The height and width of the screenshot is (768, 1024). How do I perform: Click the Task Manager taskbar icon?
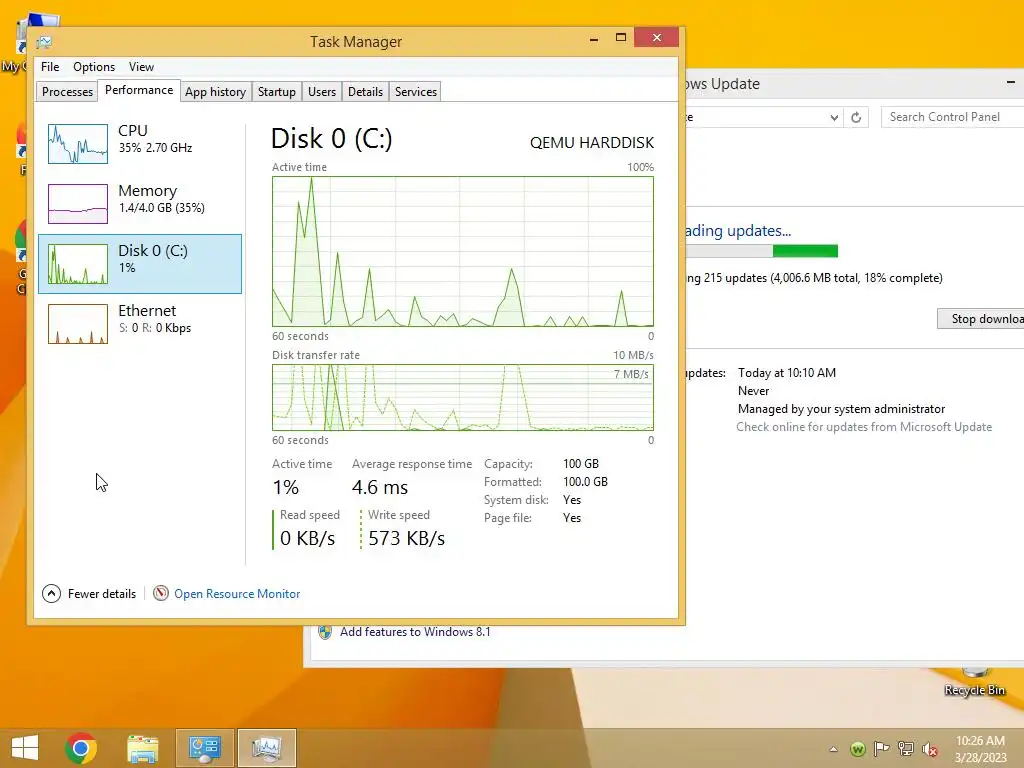click(266, 748)
